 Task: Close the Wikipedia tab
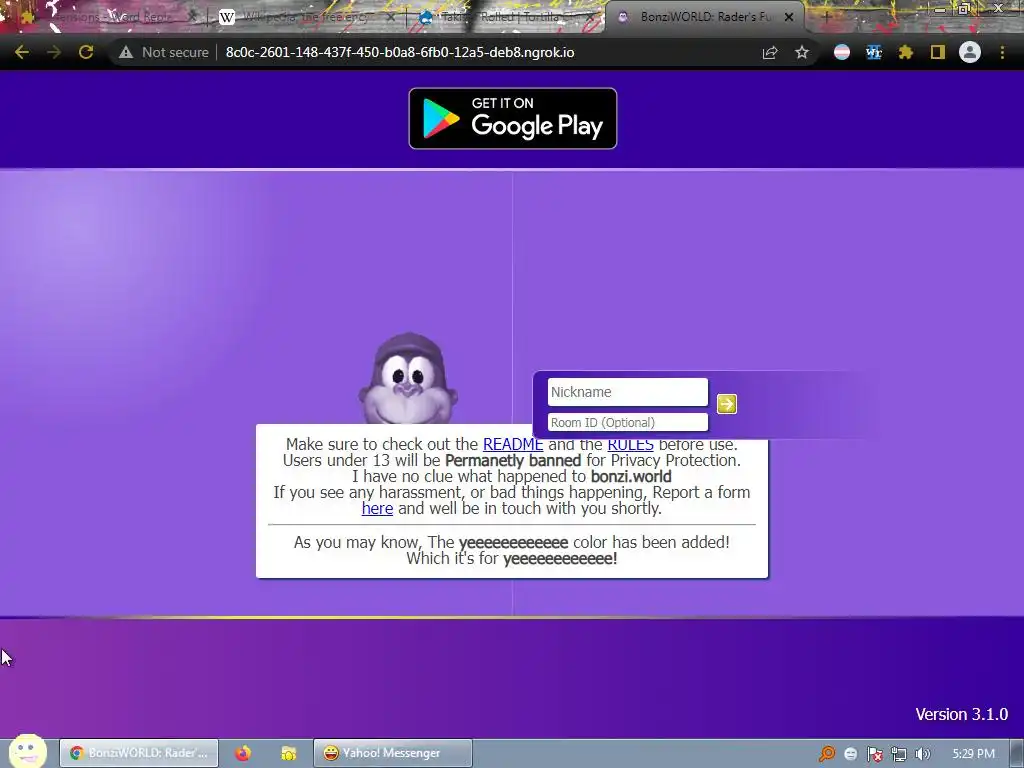pyautogui.click(x=391, y=17)
